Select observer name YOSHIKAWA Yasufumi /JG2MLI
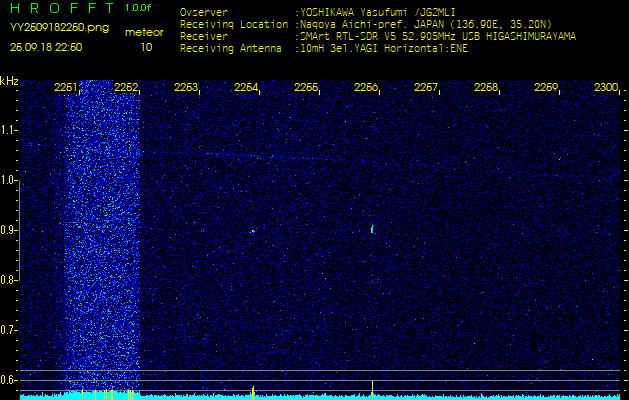 coord(377,12)
